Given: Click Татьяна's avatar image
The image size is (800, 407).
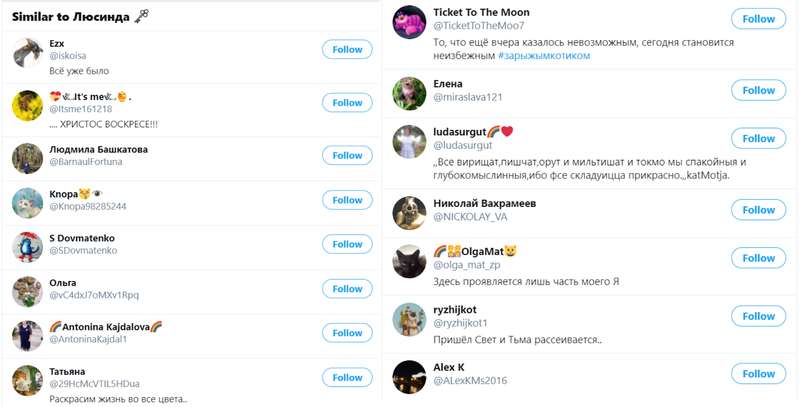Looking at the screenshot, I should (27, 379).
